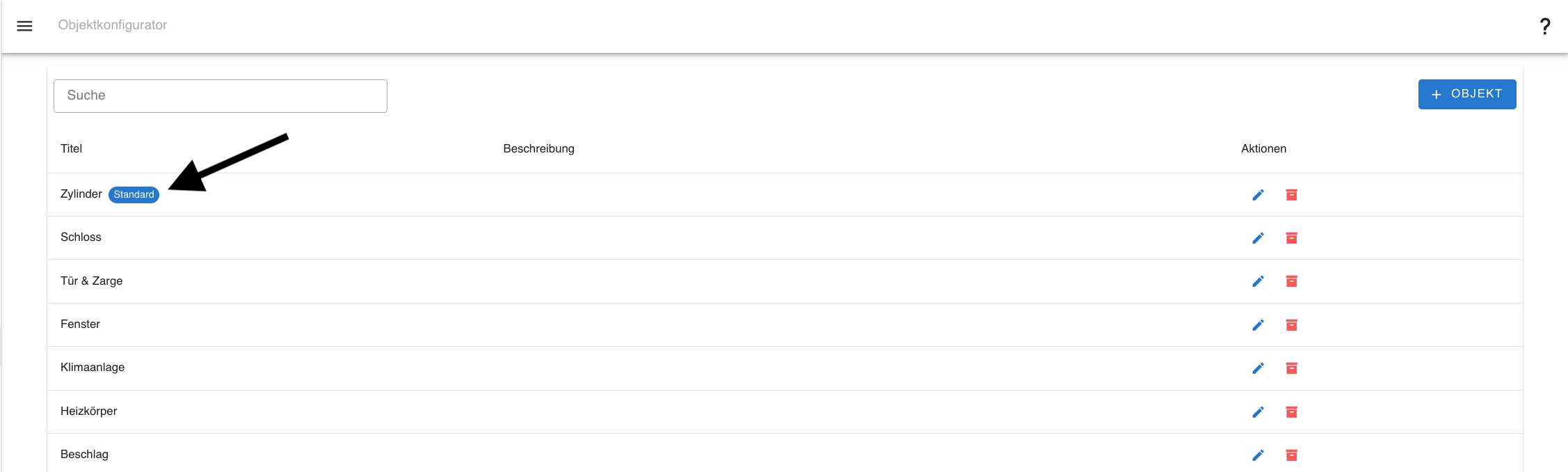Edit the Schloss object

click(1258, 238)
